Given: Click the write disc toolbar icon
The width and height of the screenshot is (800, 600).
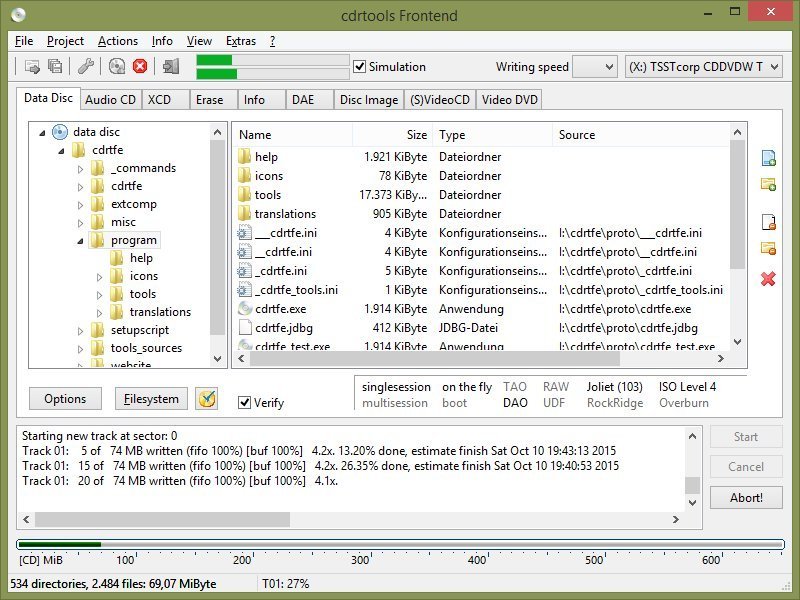Looking at the screenshot, I should [119, 66].
